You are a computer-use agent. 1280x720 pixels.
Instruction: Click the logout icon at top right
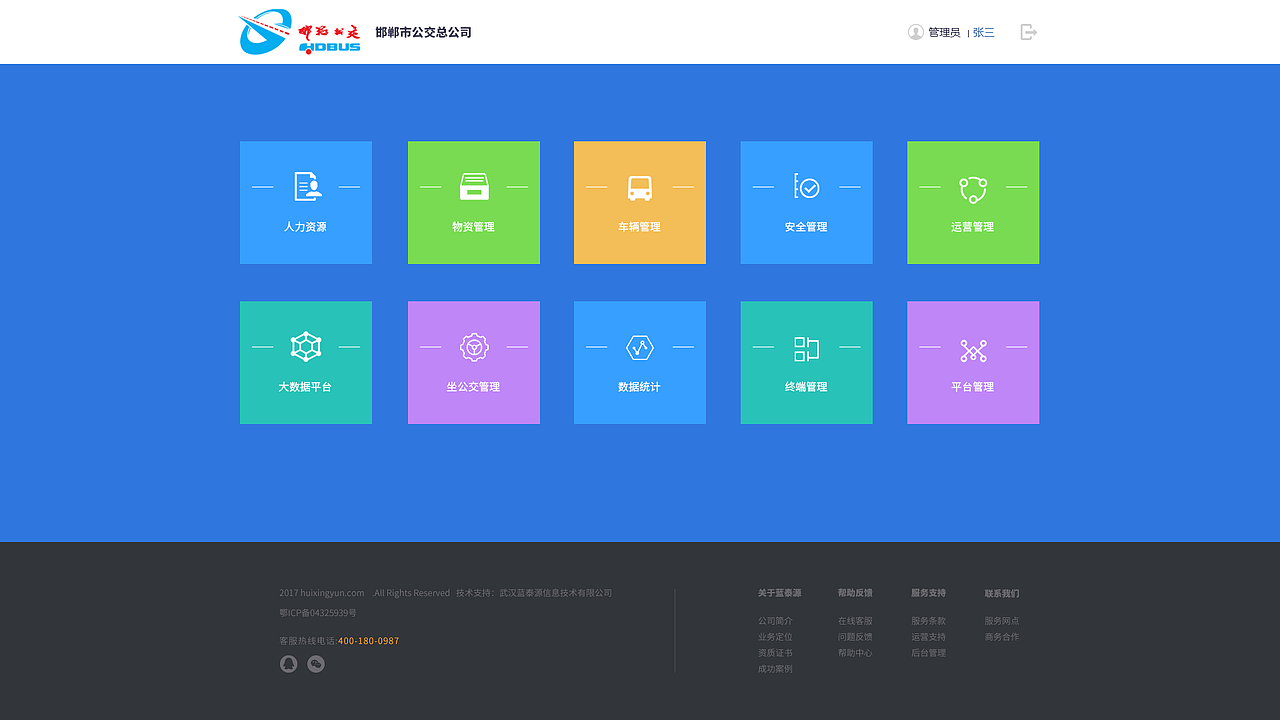click(x=1028, y=31)
